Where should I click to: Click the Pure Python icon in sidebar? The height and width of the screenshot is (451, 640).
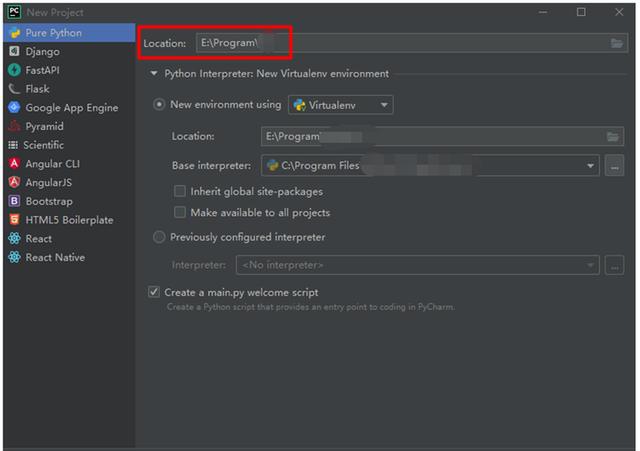coord(15,33)
